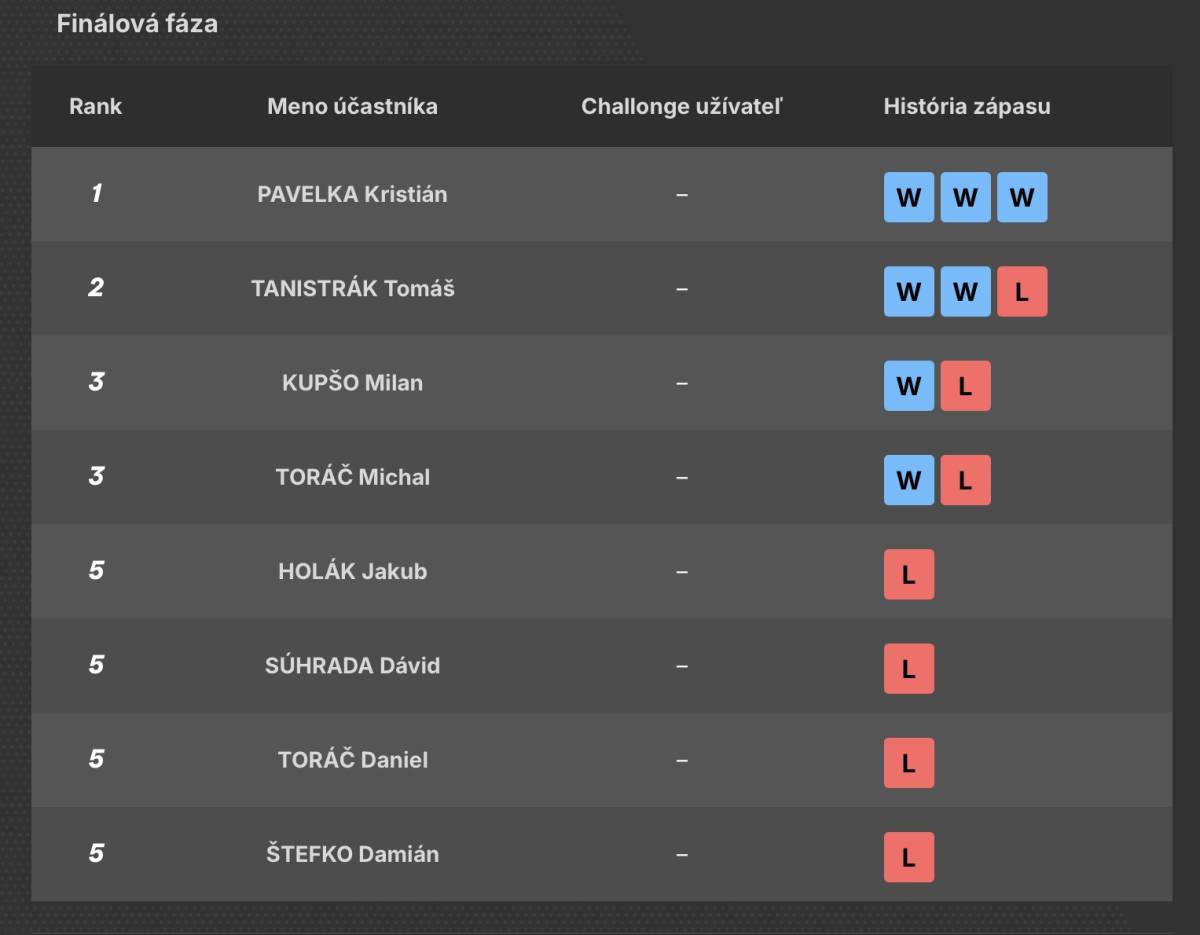Click ŠTEFKO Damián's L badge
The image size is (1200, 935).
[909, 857]
